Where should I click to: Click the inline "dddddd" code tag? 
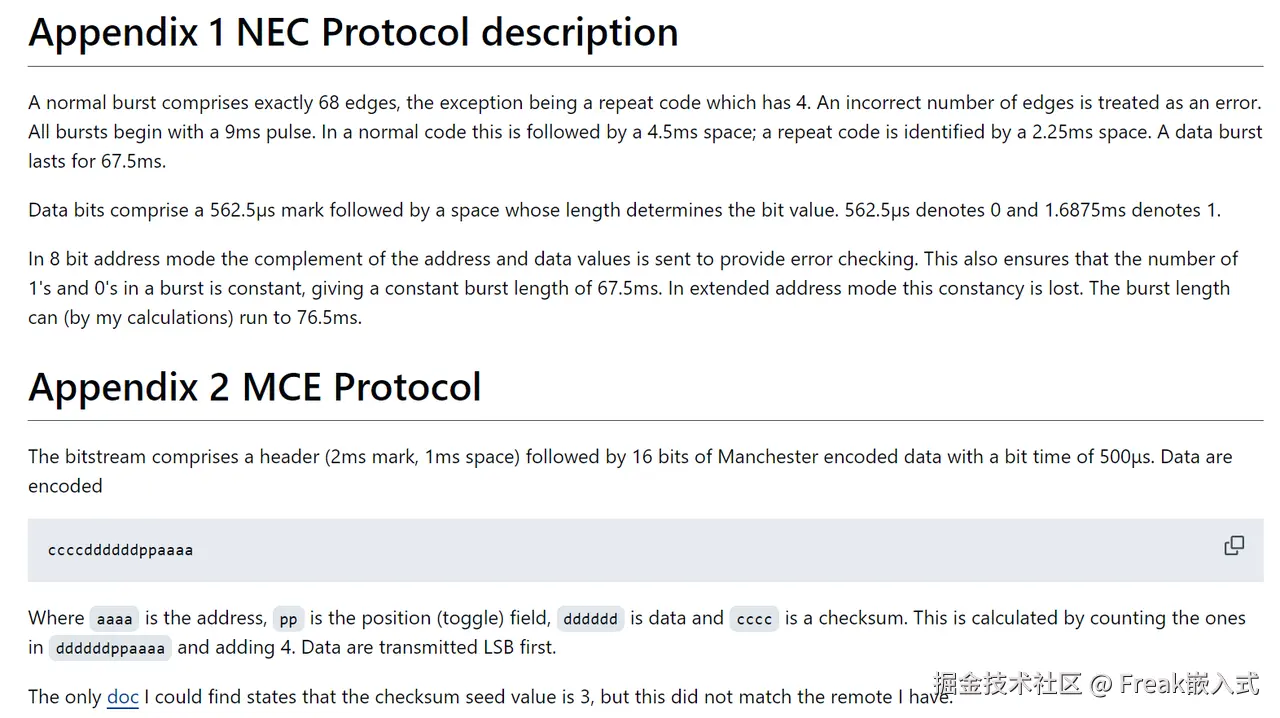coord(590,619)
